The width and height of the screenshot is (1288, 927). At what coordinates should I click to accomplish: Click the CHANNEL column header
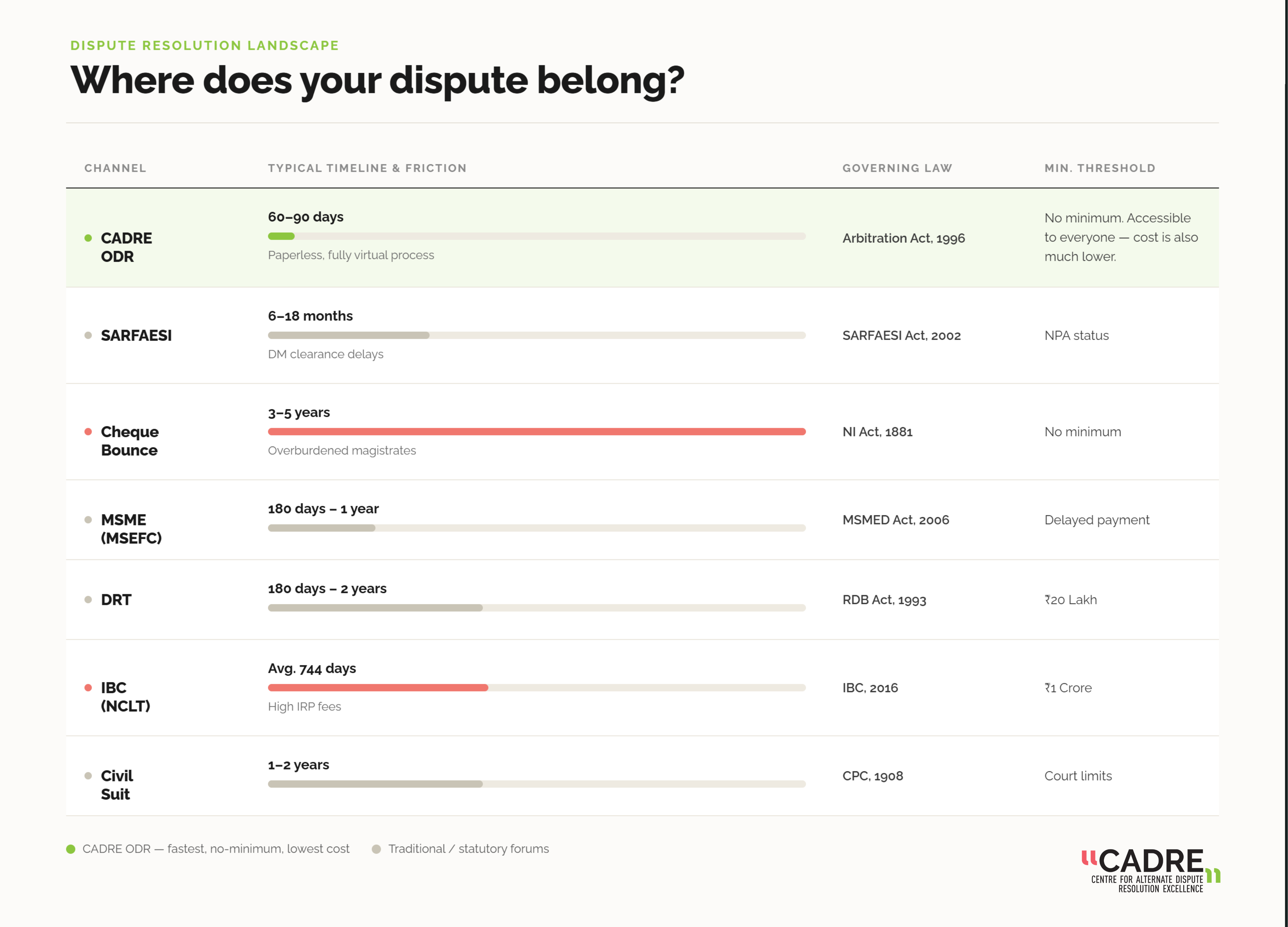(x=115, y=168)
